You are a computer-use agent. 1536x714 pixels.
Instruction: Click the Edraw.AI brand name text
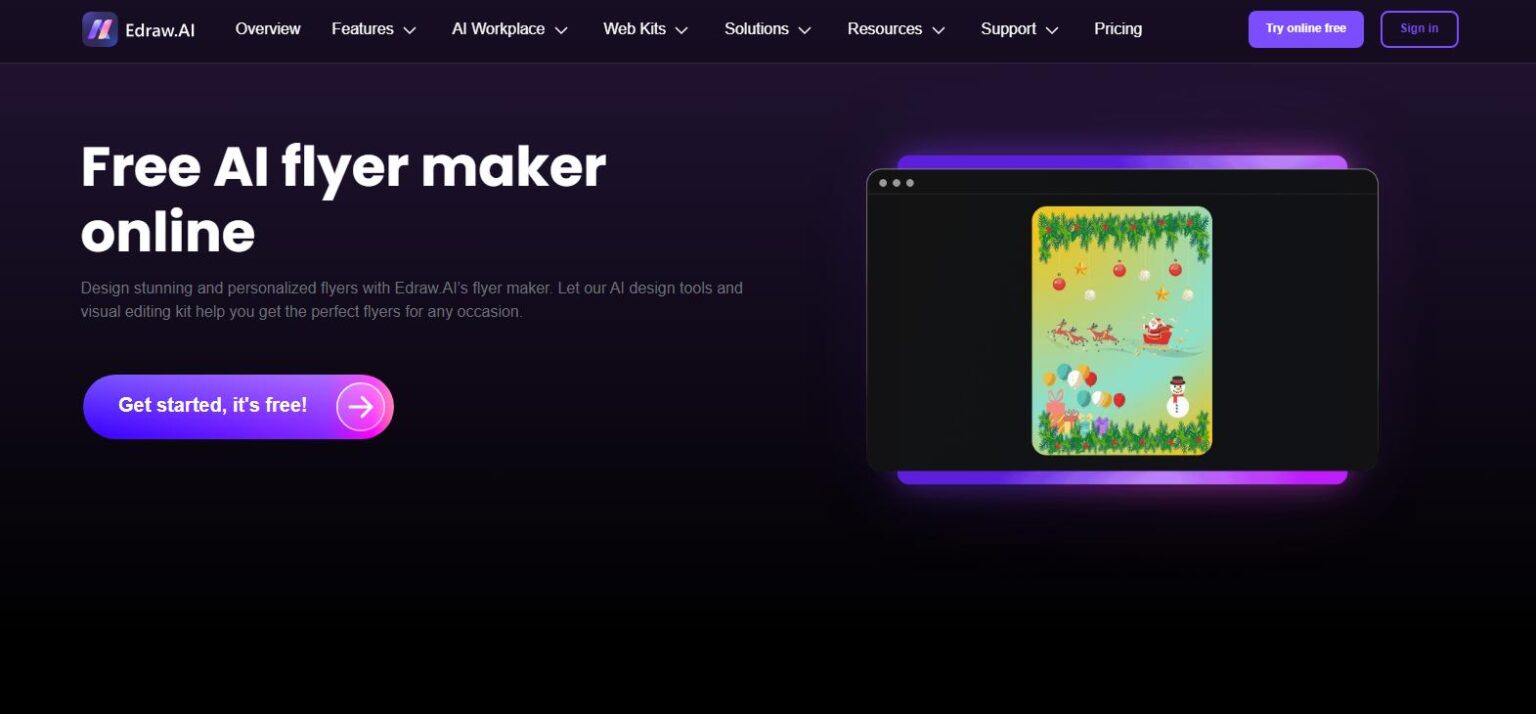coord(160,29)
